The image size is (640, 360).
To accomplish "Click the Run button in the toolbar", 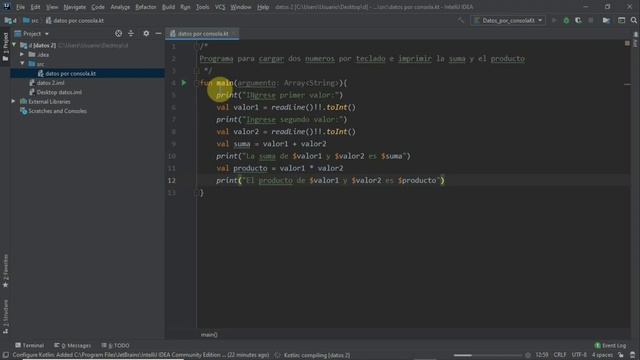I will (554, 20).
